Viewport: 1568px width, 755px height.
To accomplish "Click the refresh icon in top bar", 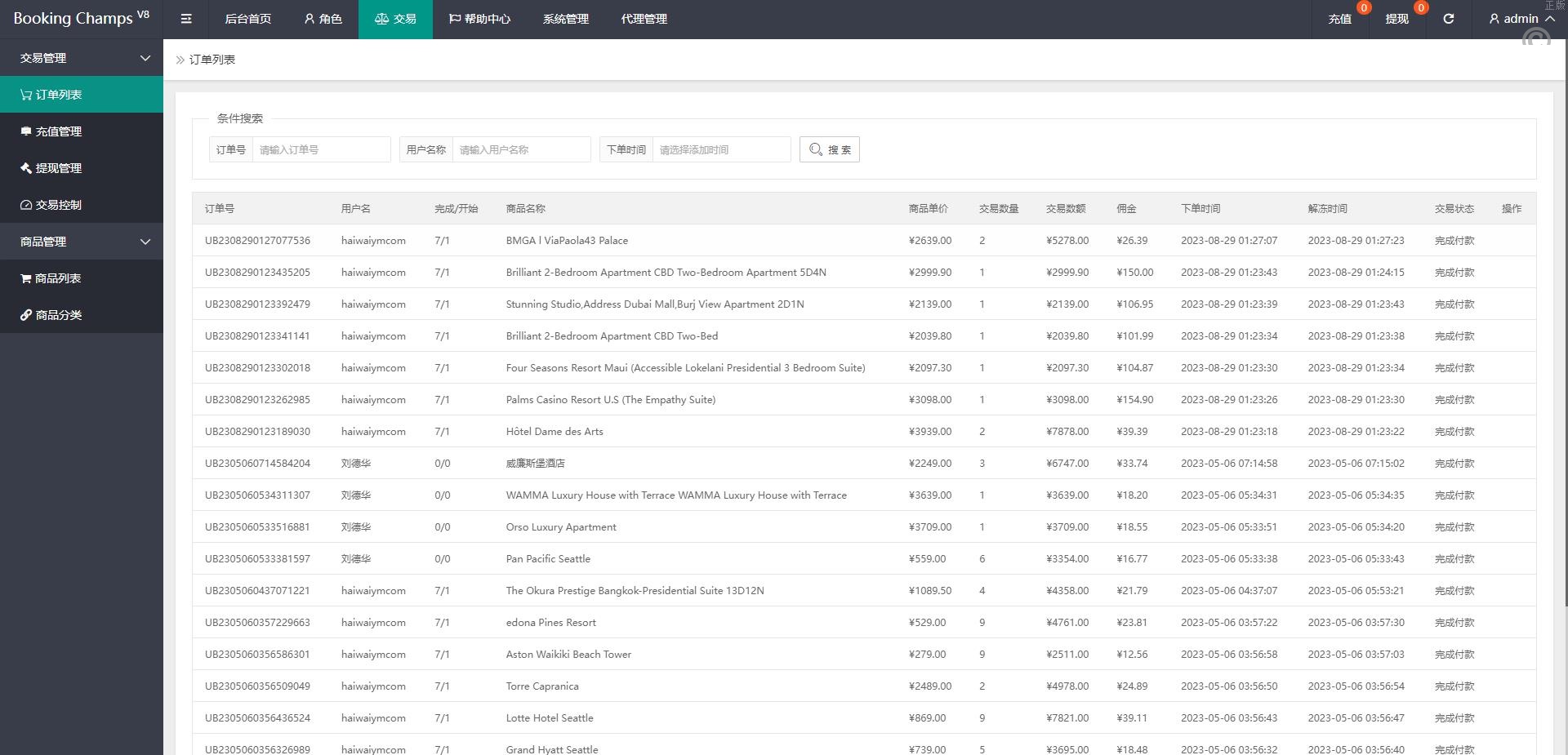I will coord(1448,19).
